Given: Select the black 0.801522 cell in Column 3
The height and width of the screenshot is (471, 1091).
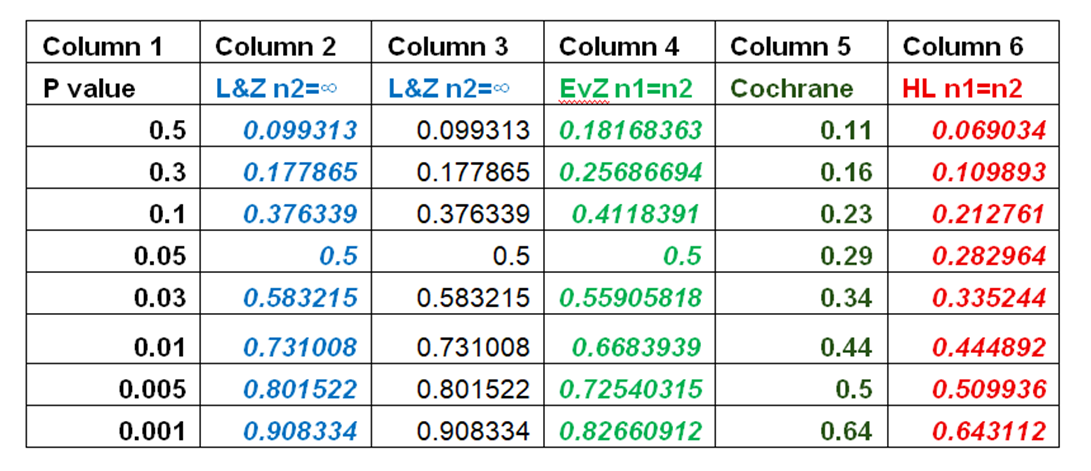Looking at the screenshot, I should point(472,388).
